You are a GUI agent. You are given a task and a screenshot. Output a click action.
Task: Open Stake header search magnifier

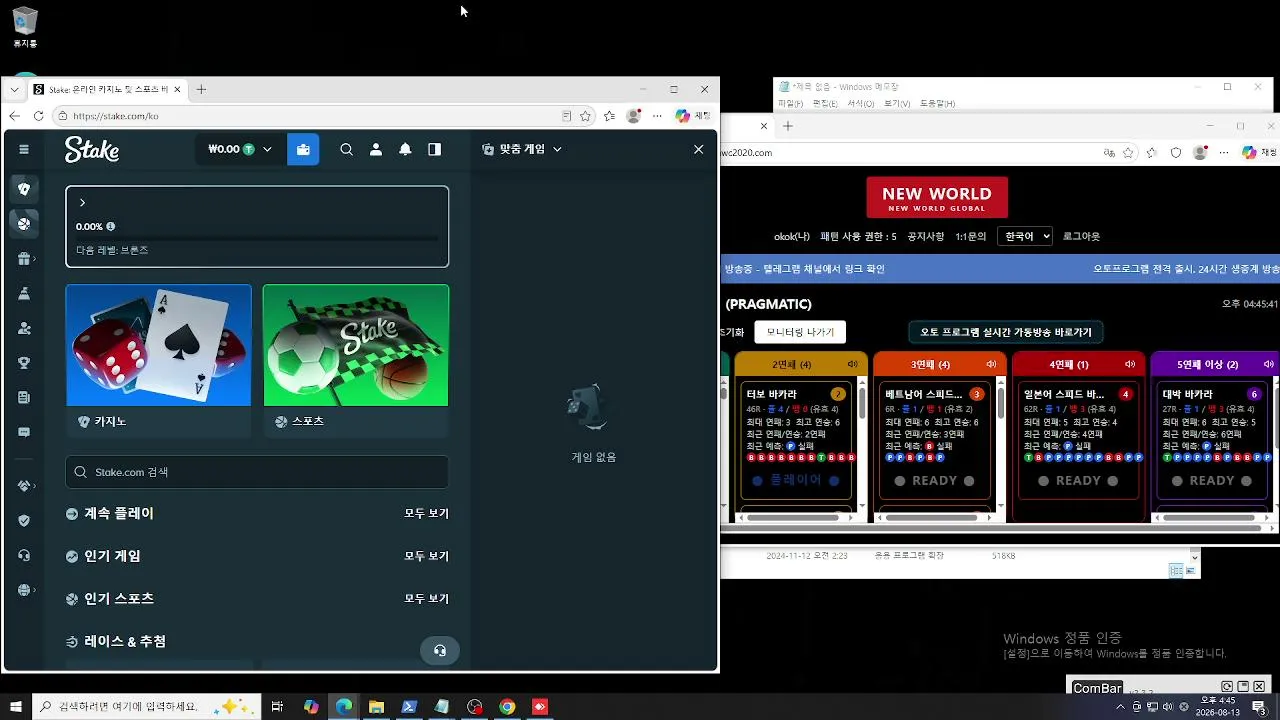346,149
